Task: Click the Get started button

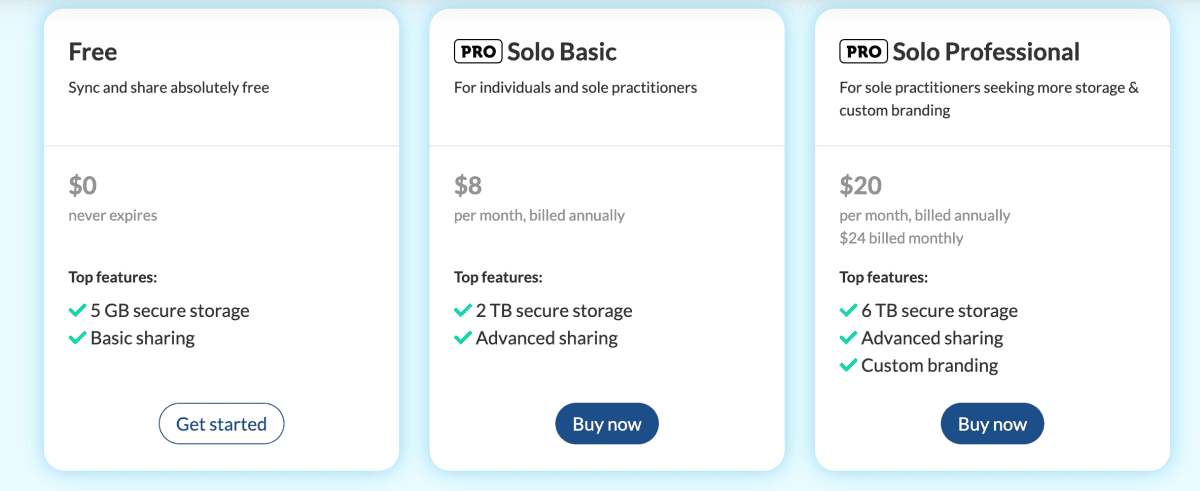Action: (221, 424)
